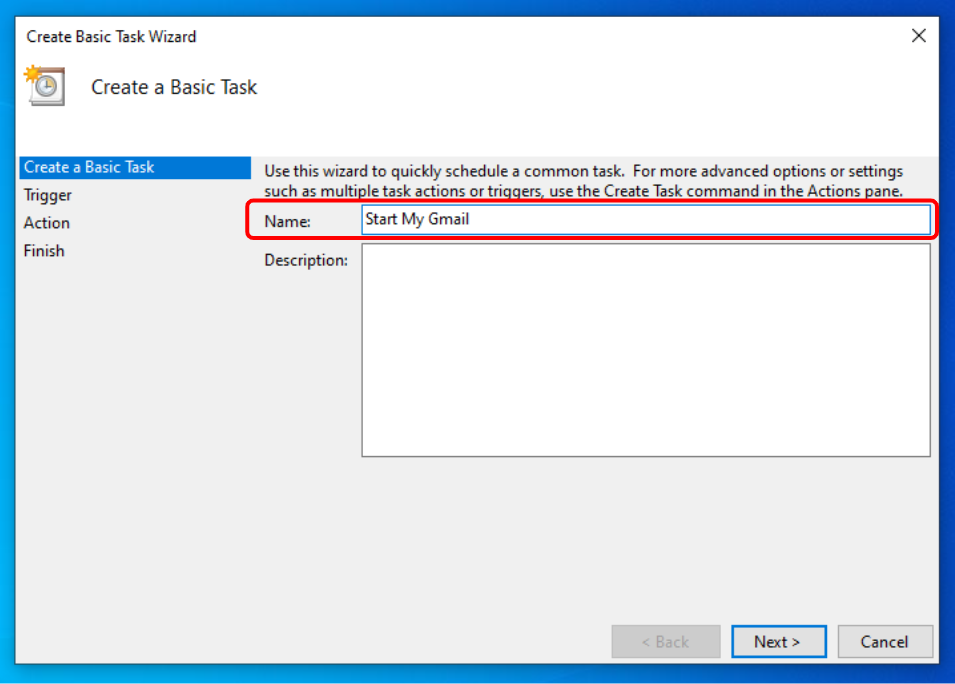
Task: Click the disabled < Back button
Action: 666,641
